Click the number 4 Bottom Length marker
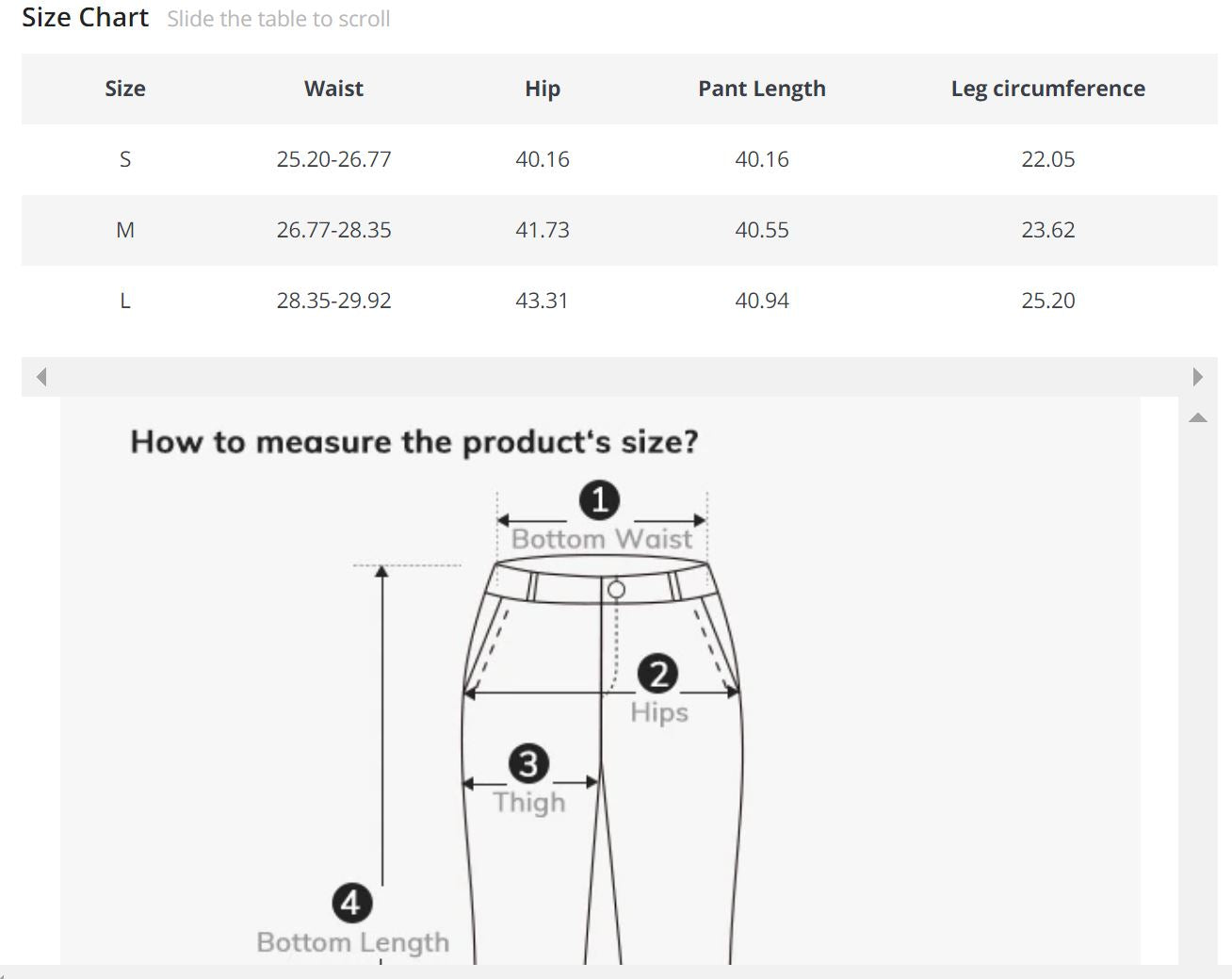This screenshot has height=979, width=1232. (351, 903)
